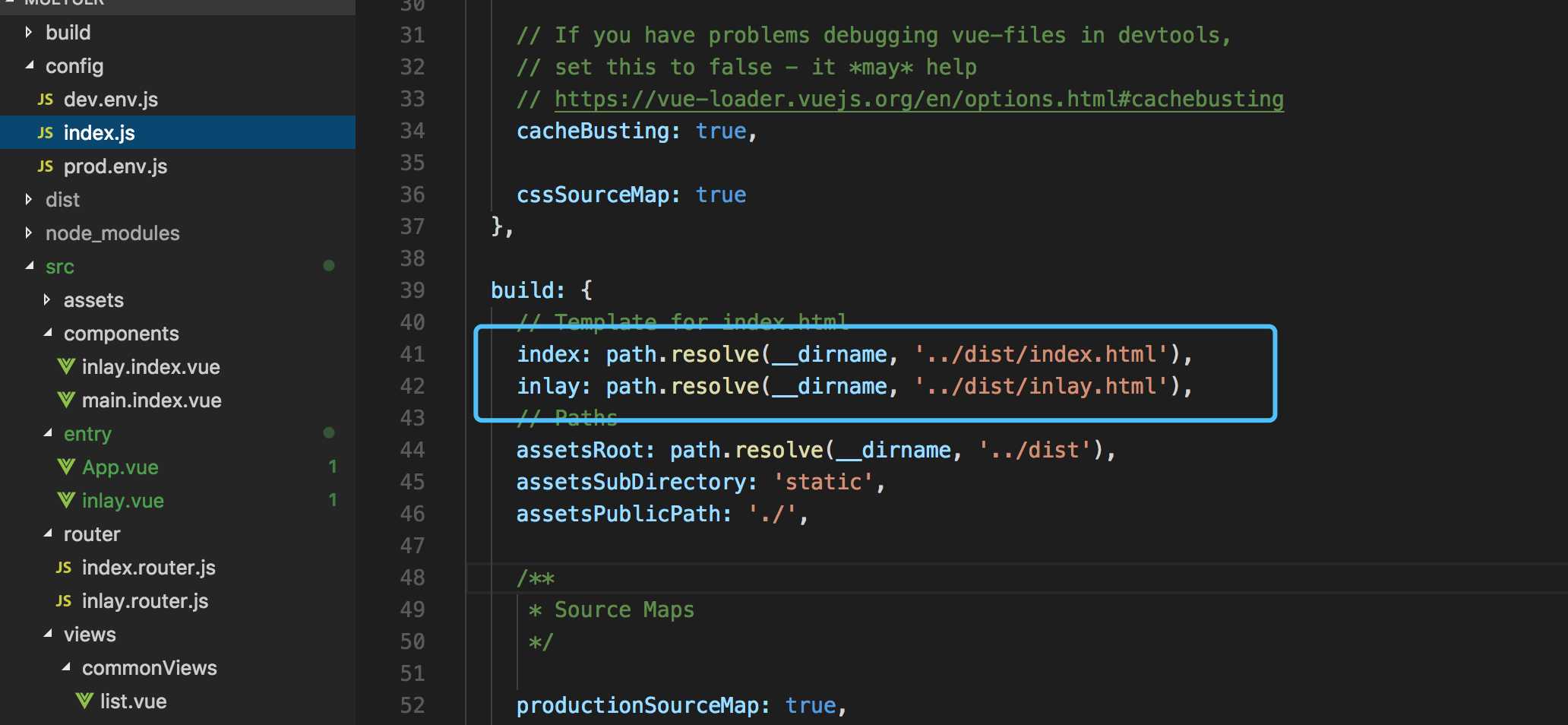Screen dimensions: 1568x725
Task: Click the 'Source Maps' comment text
Action: [624, 610]
